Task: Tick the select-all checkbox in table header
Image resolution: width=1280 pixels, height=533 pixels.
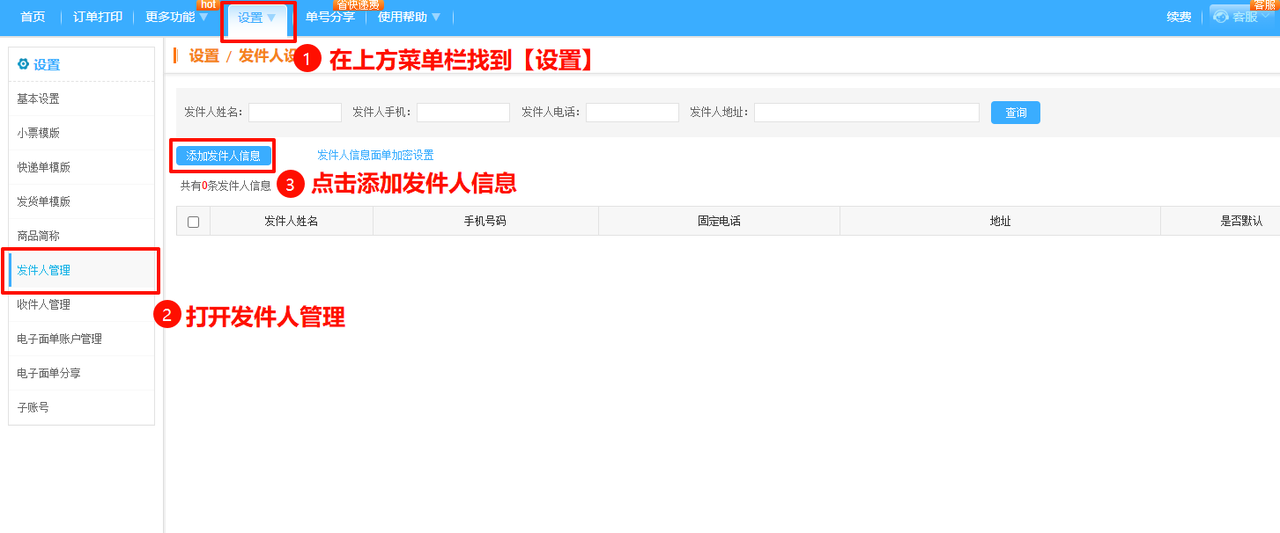Action: coord(193,222)
